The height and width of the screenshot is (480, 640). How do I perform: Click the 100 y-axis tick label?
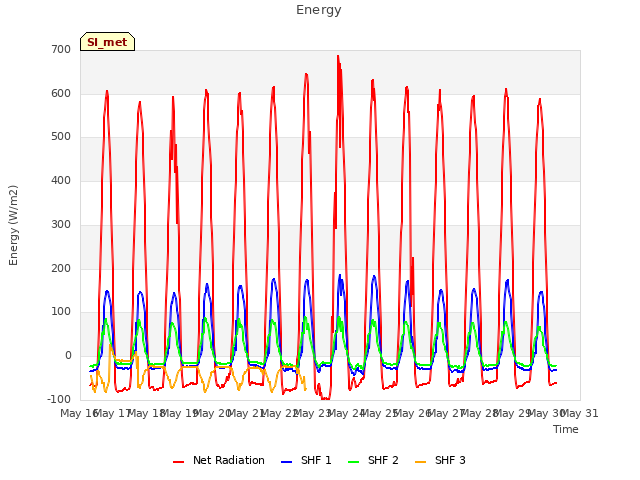pos(61,312)
